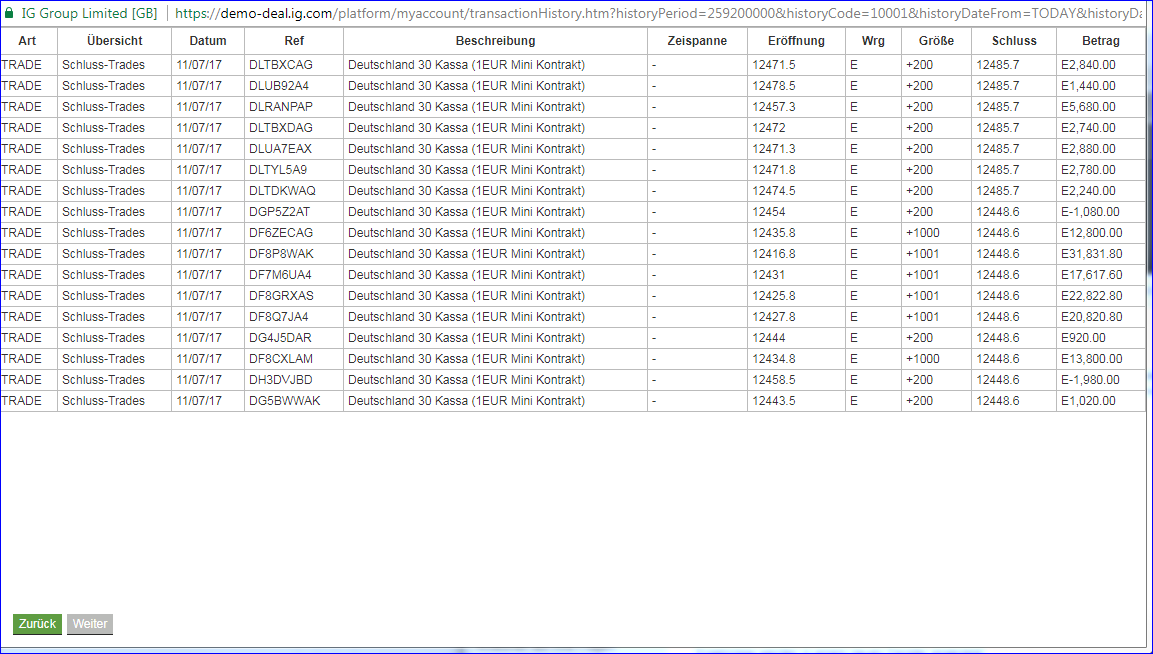Viewport: 1153px width, 654px height.
Task: Click the Datum column header
Action: point(208,41)
